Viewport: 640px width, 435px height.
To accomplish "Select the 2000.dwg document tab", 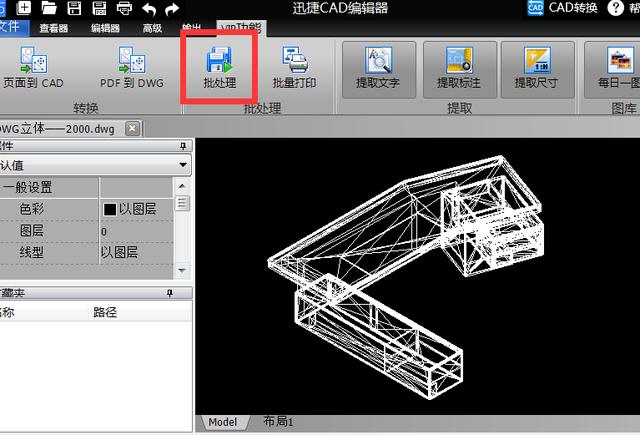I will [x=61, y=129].
